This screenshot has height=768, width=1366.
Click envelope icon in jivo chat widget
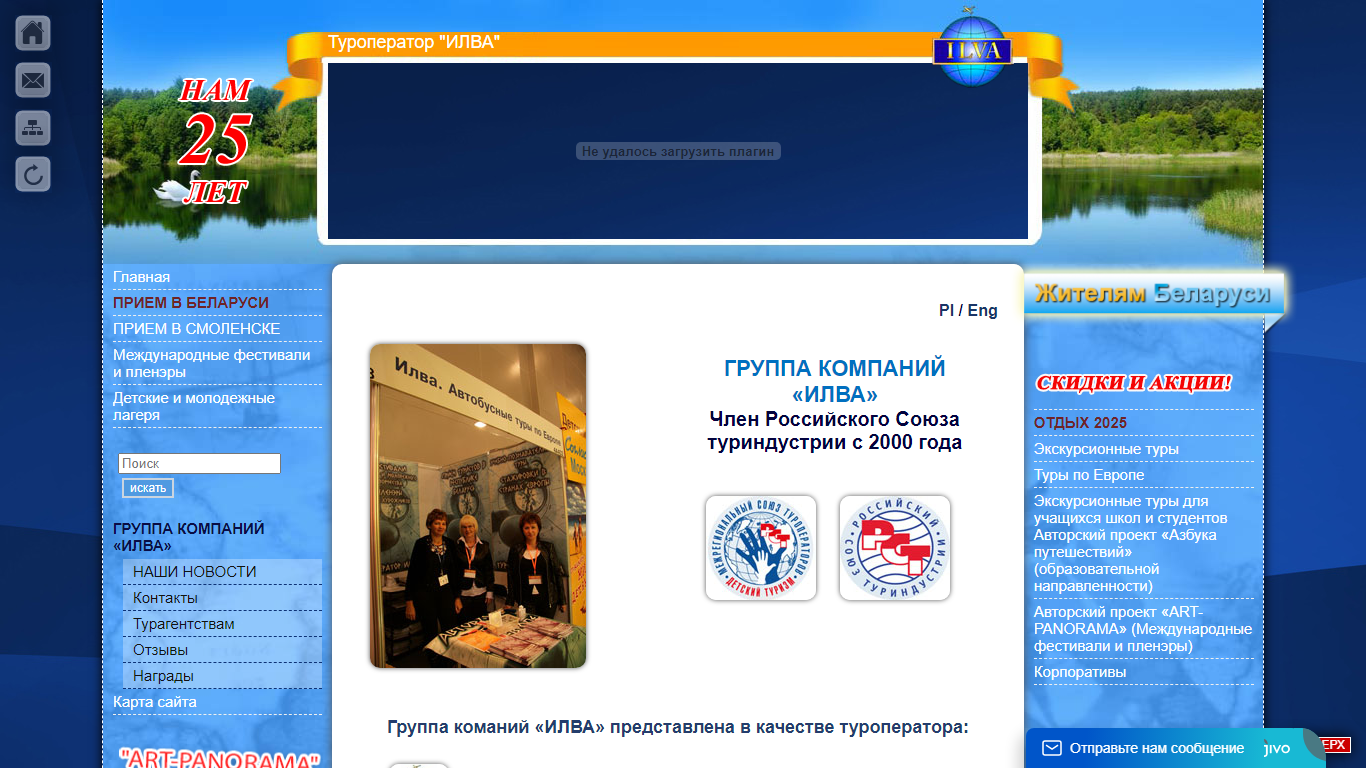point(1051,748)
